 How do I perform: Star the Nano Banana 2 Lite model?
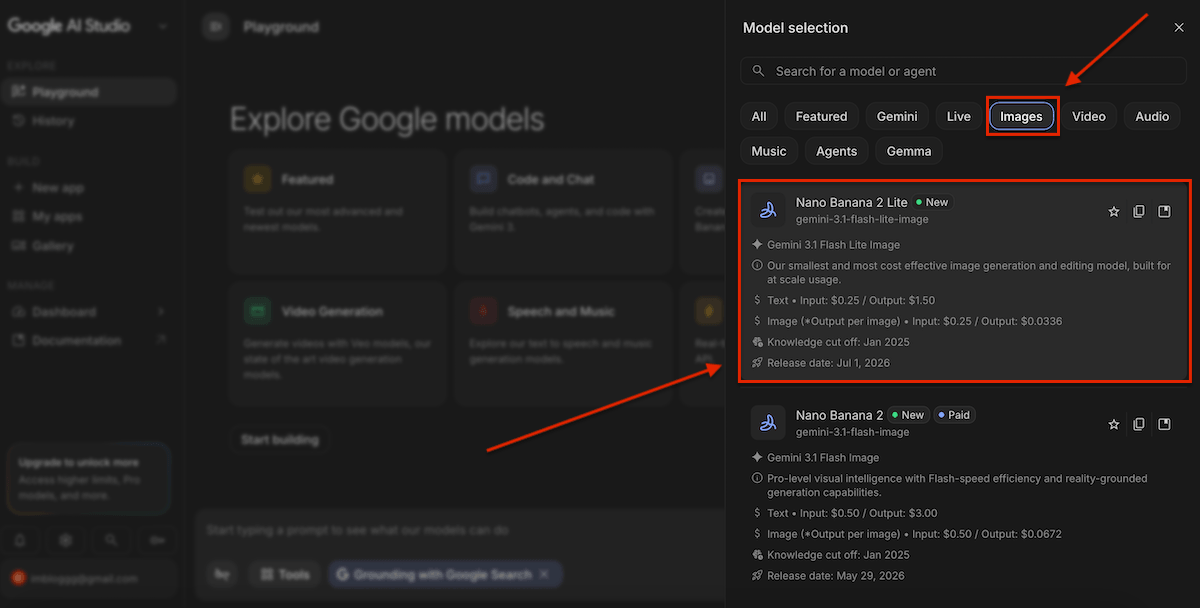1113,212
